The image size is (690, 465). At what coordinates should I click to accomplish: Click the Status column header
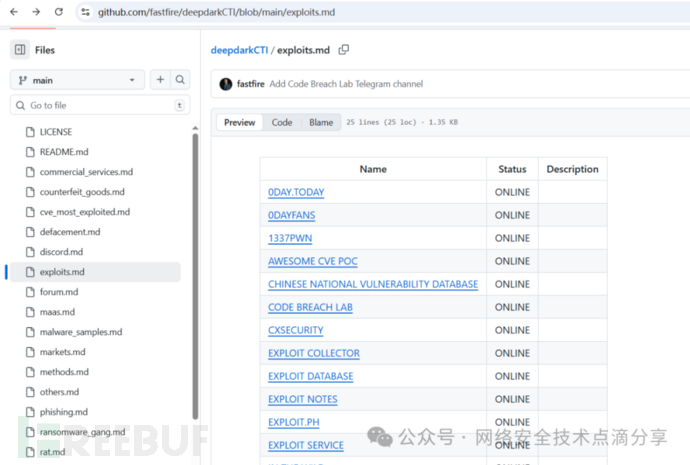[x=512, y=169]
